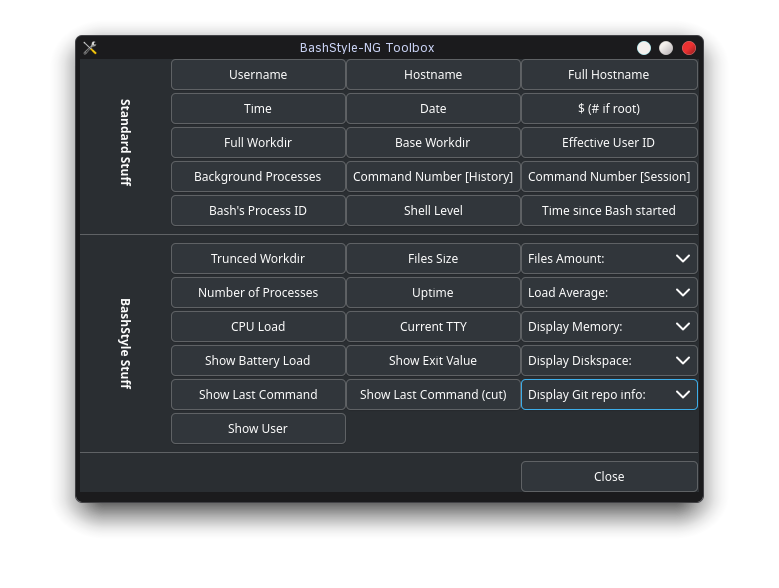
Task: Insert the Username token
Action: coord(258,74)
